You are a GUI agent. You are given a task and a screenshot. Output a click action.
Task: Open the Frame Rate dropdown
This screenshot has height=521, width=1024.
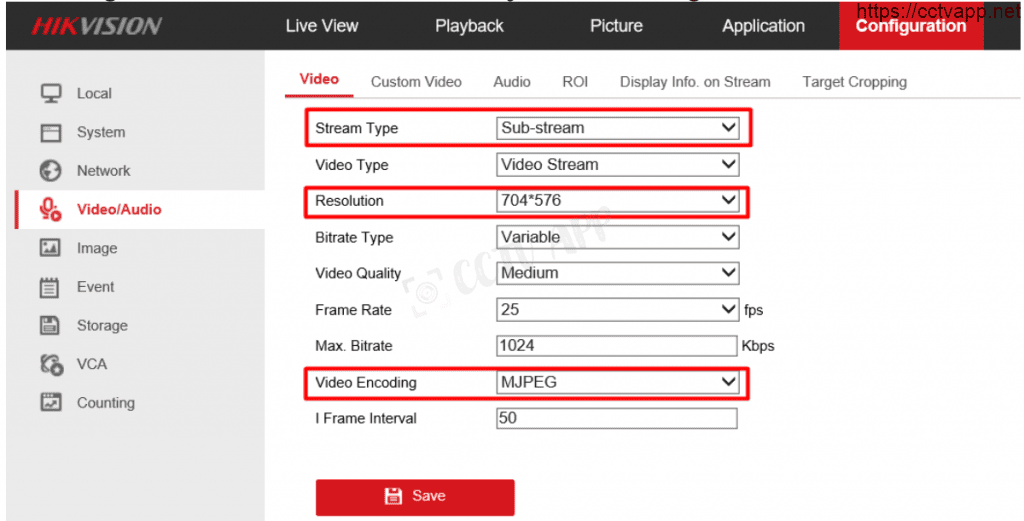point(617,310)
